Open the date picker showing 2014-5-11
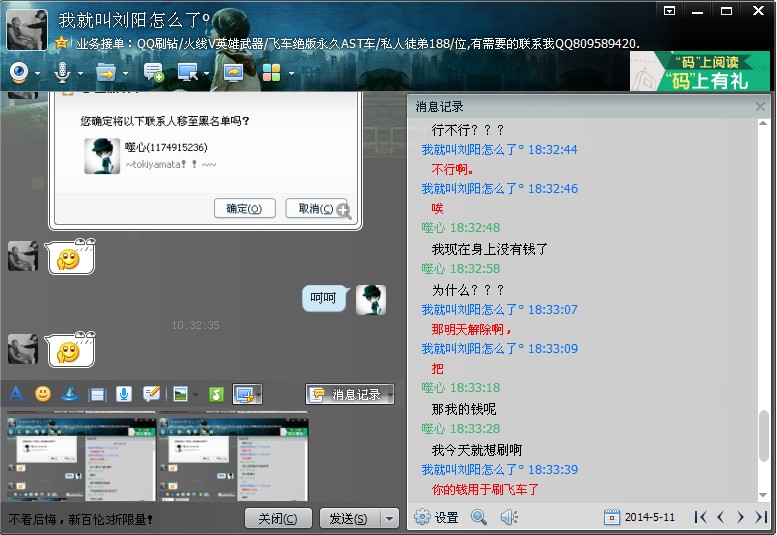This screenshot has height=535, width=777. [641, 517]
